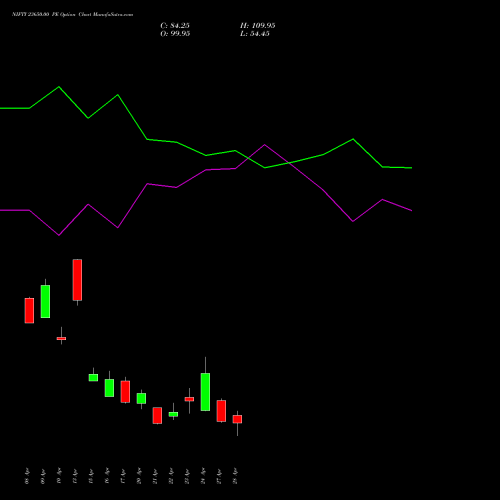Click the small 10 Apr red candlestick
This screenshot has height=500, width=500.
pyautogui.click(x=61, y=338)
